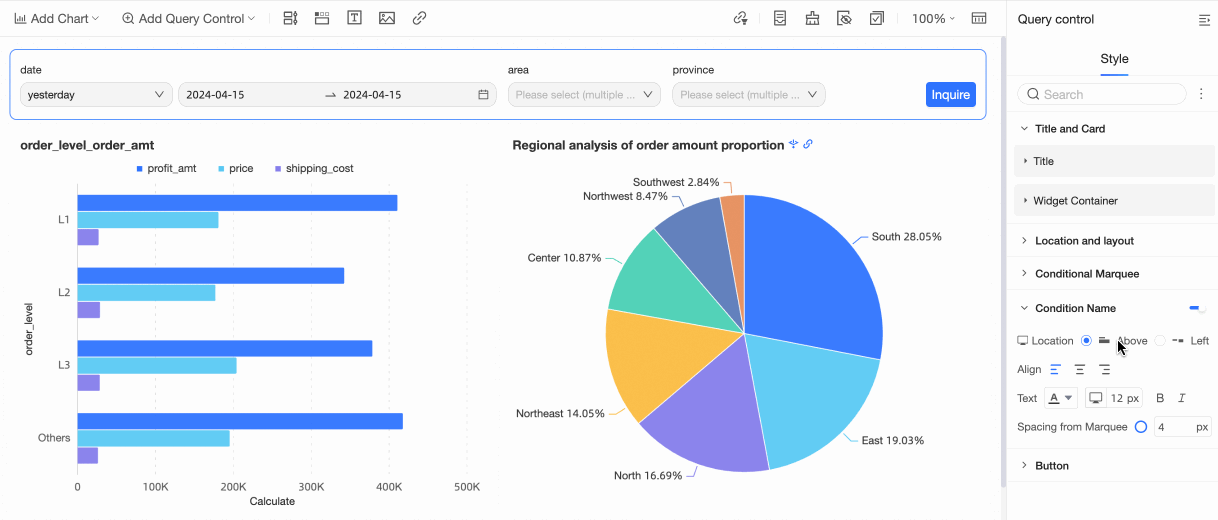Open the calendar icon in date range
Screen dimensions: 1218x520
(484, 95)
